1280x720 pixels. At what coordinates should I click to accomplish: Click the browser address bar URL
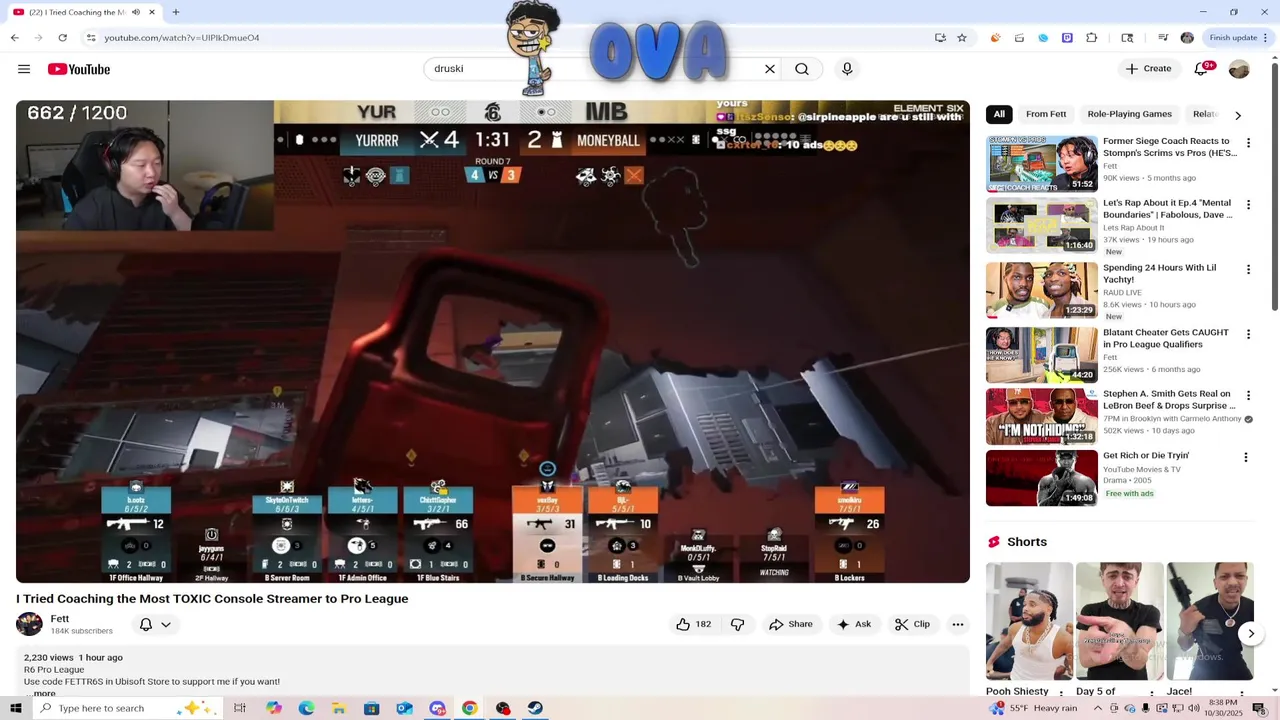[x=181, y=38]
